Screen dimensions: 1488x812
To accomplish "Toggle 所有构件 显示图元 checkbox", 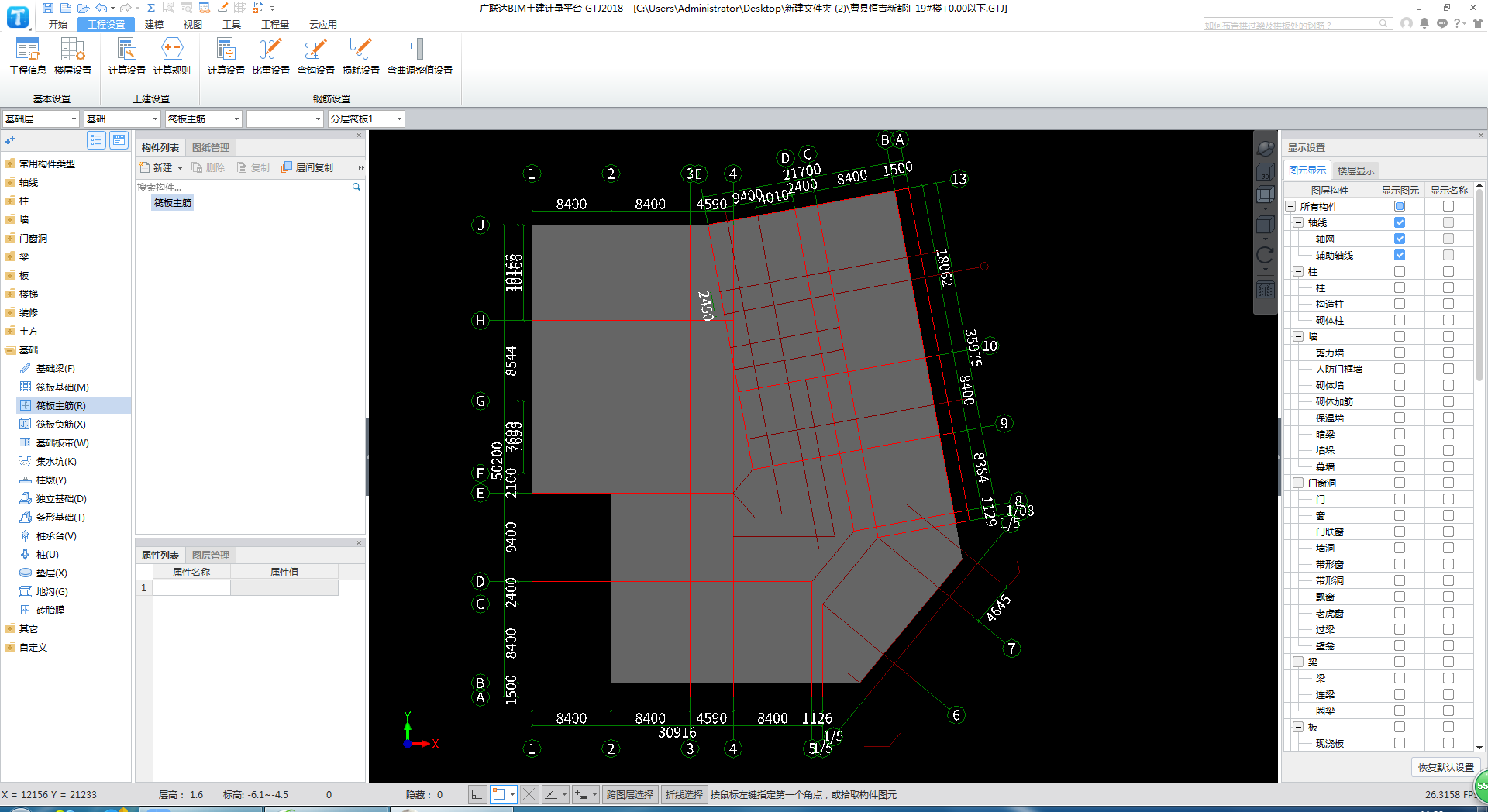I will pyautogui.click(x=1400, y=206).
